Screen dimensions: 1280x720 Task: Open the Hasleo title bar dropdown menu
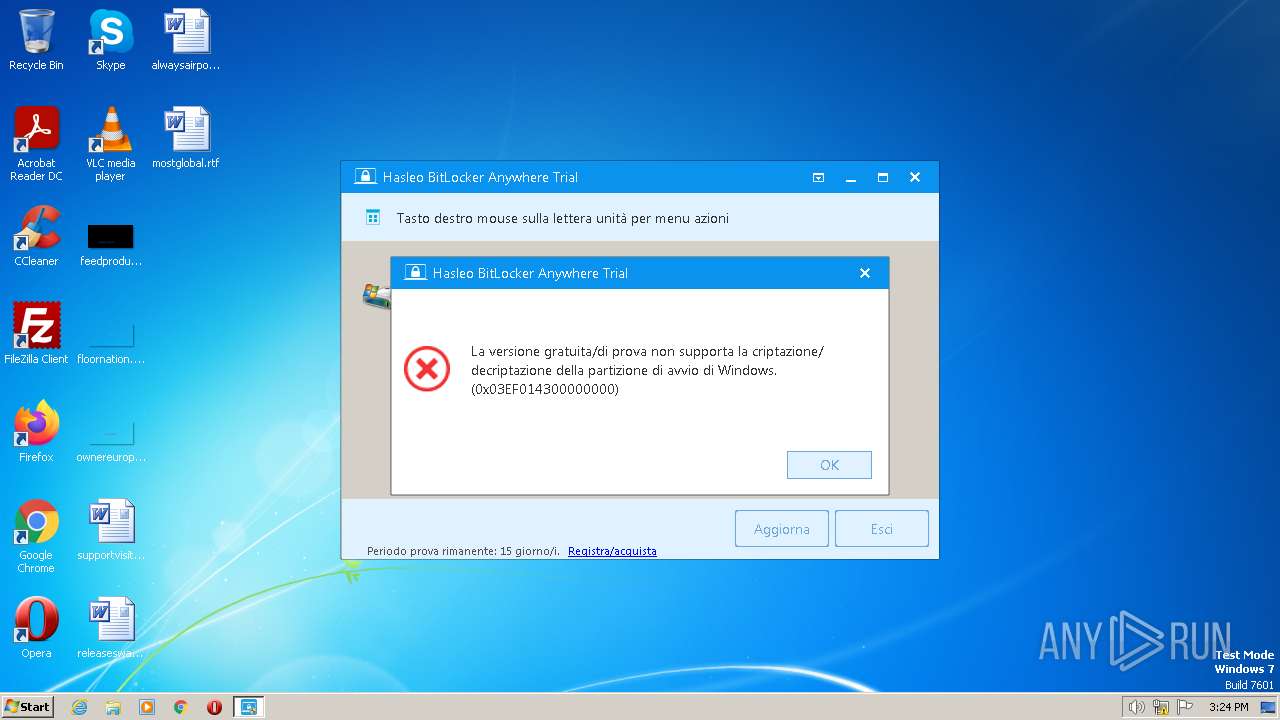point(818,177)
